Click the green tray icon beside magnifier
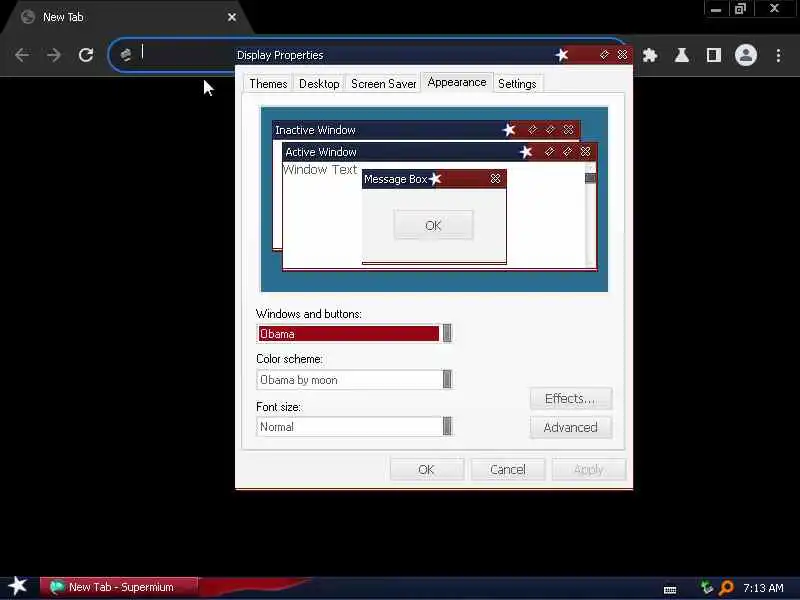Viewport: 800px width, 600px height. [707, 587]
